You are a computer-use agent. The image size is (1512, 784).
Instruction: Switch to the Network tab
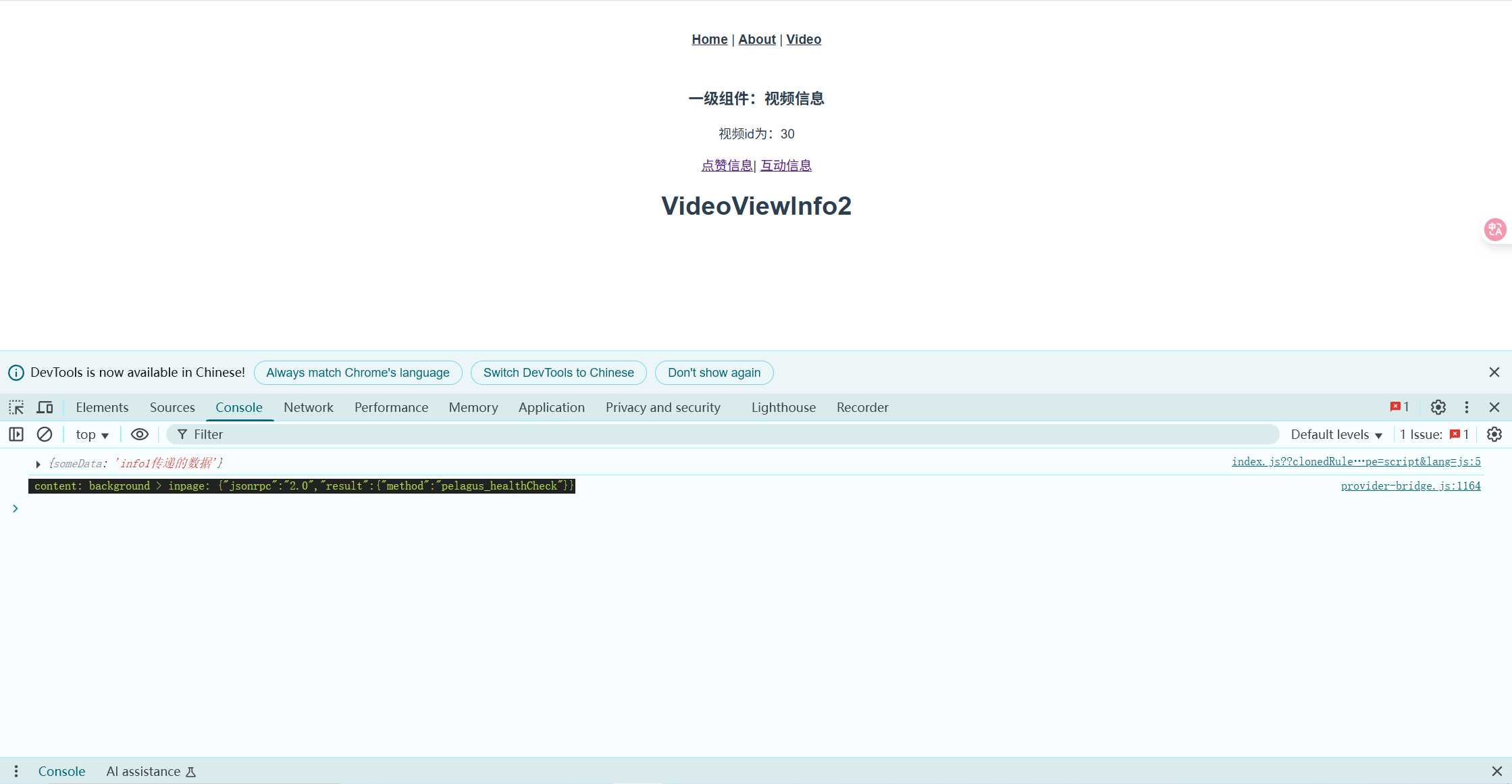[308, 407]
